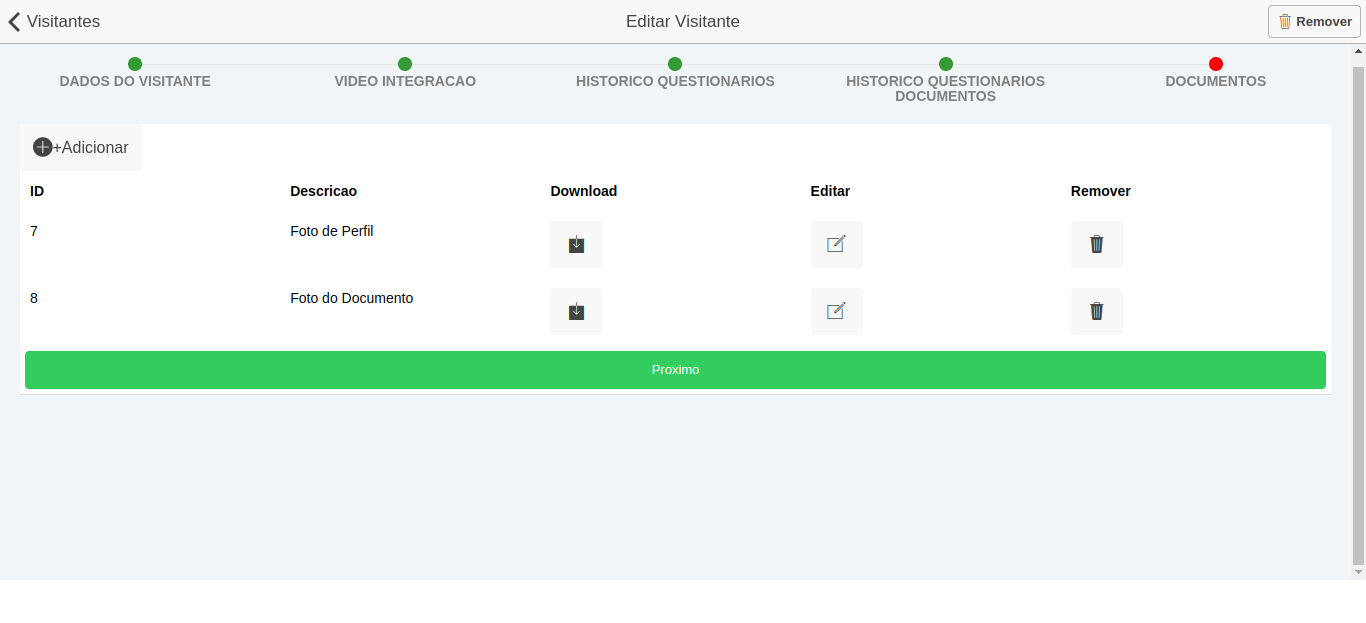Screen dimensions: 1366x623
Task: Click the plus circle Adicionar icon
Action: [43, 147]
